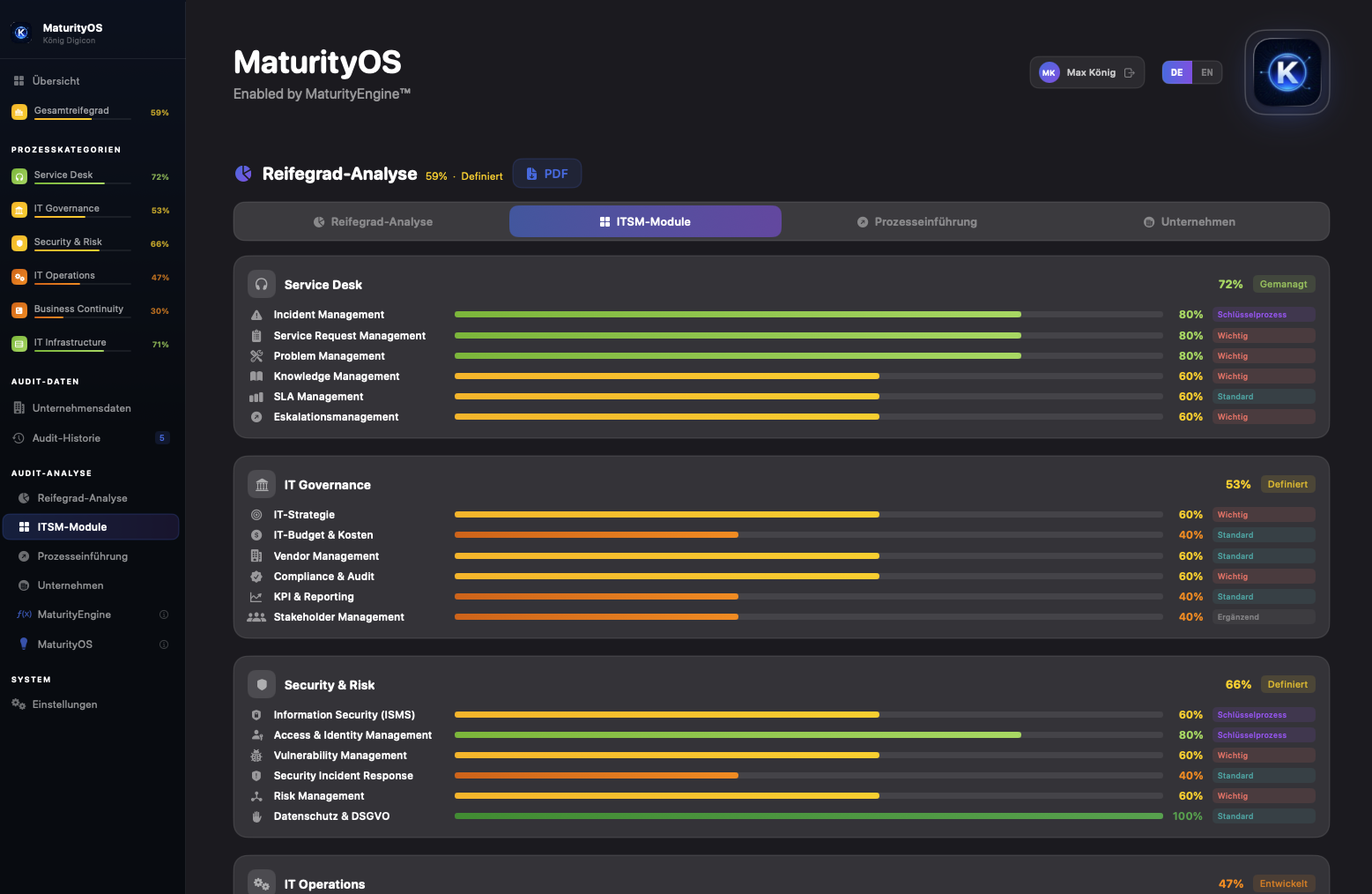Screen dimensions: 1372x894
Task: Click the info icon next to MaturityEngine
Action: tap(164, 615)
